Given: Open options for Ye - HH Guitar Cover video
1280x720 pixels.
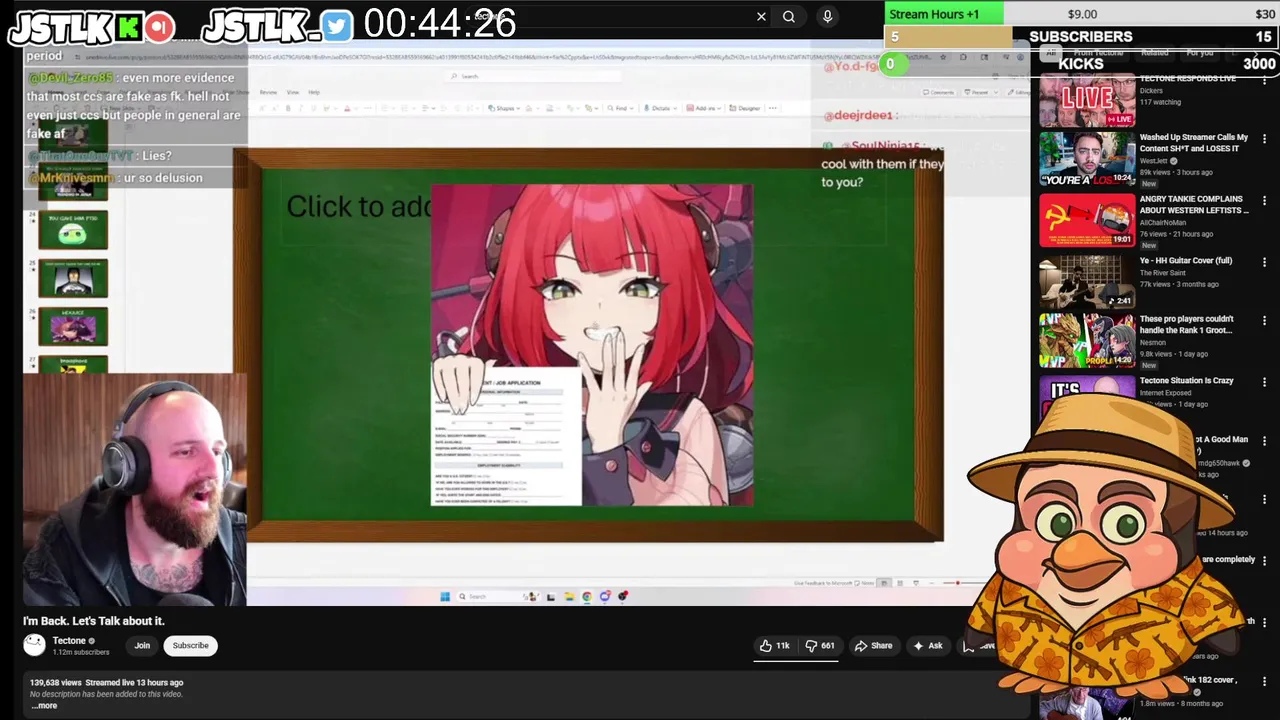Looking at the screenshot, I should [1264, 262].
